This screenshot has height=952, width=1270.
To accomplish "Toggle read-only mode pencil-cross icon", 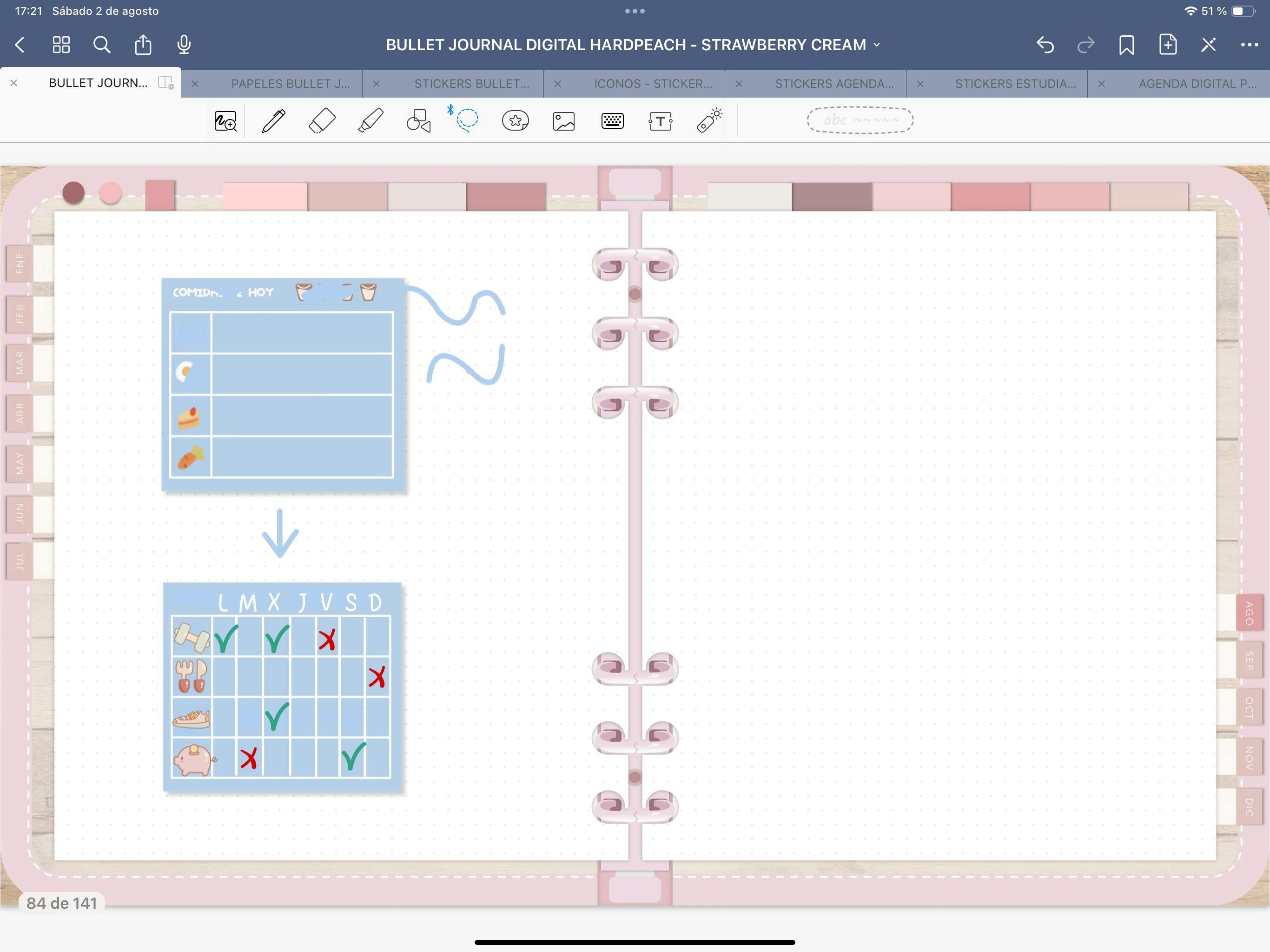I will tap(1208, 45).
